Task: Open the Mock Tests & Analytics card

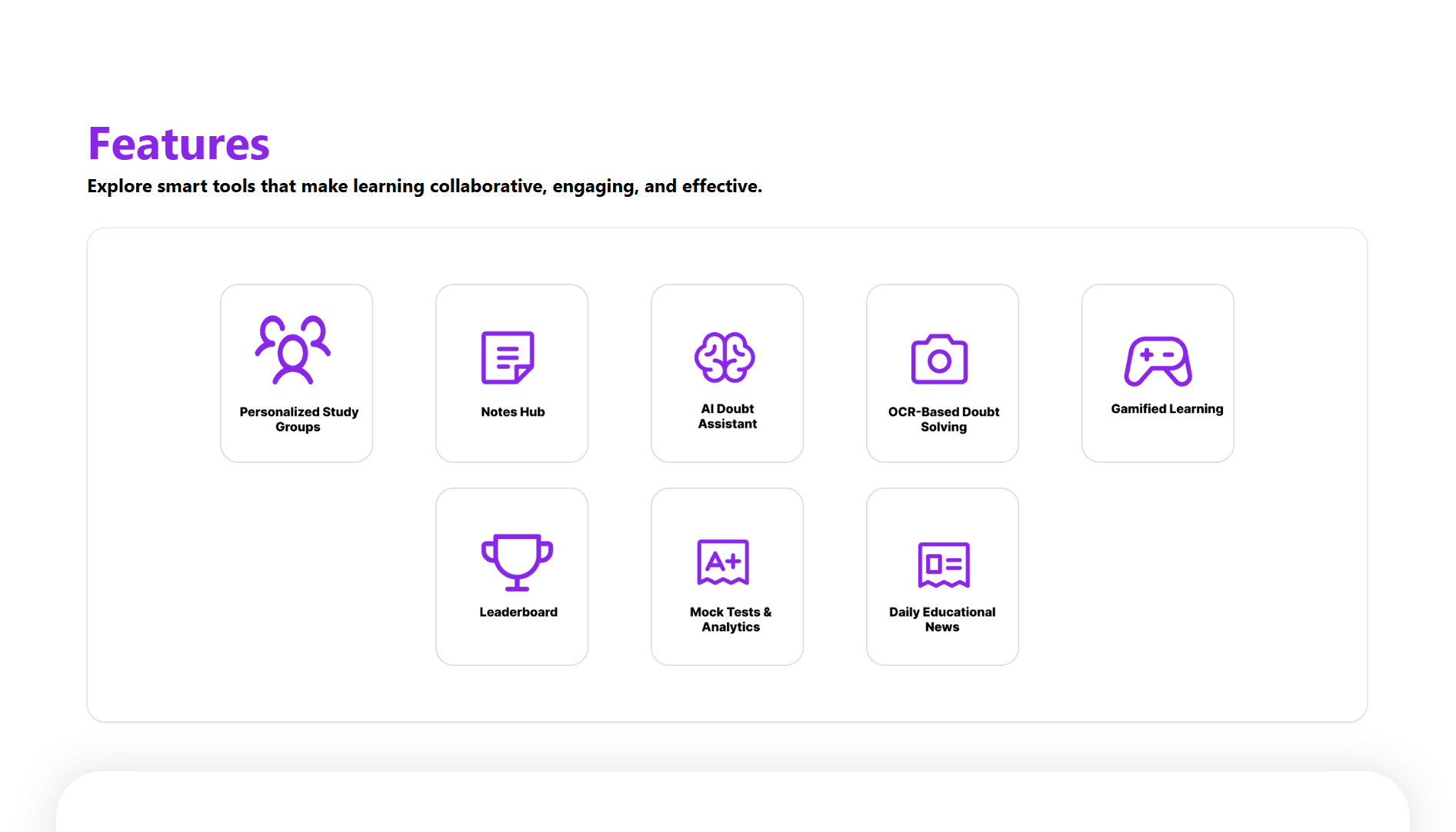Action: coord(726,575)
